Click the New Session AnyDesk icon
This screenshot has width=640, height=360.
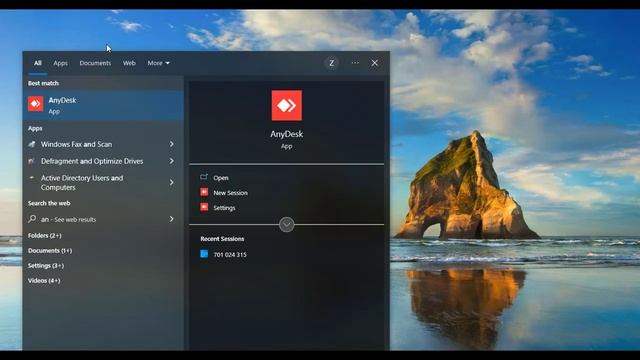pyautogui.click(x=204, y=192)
